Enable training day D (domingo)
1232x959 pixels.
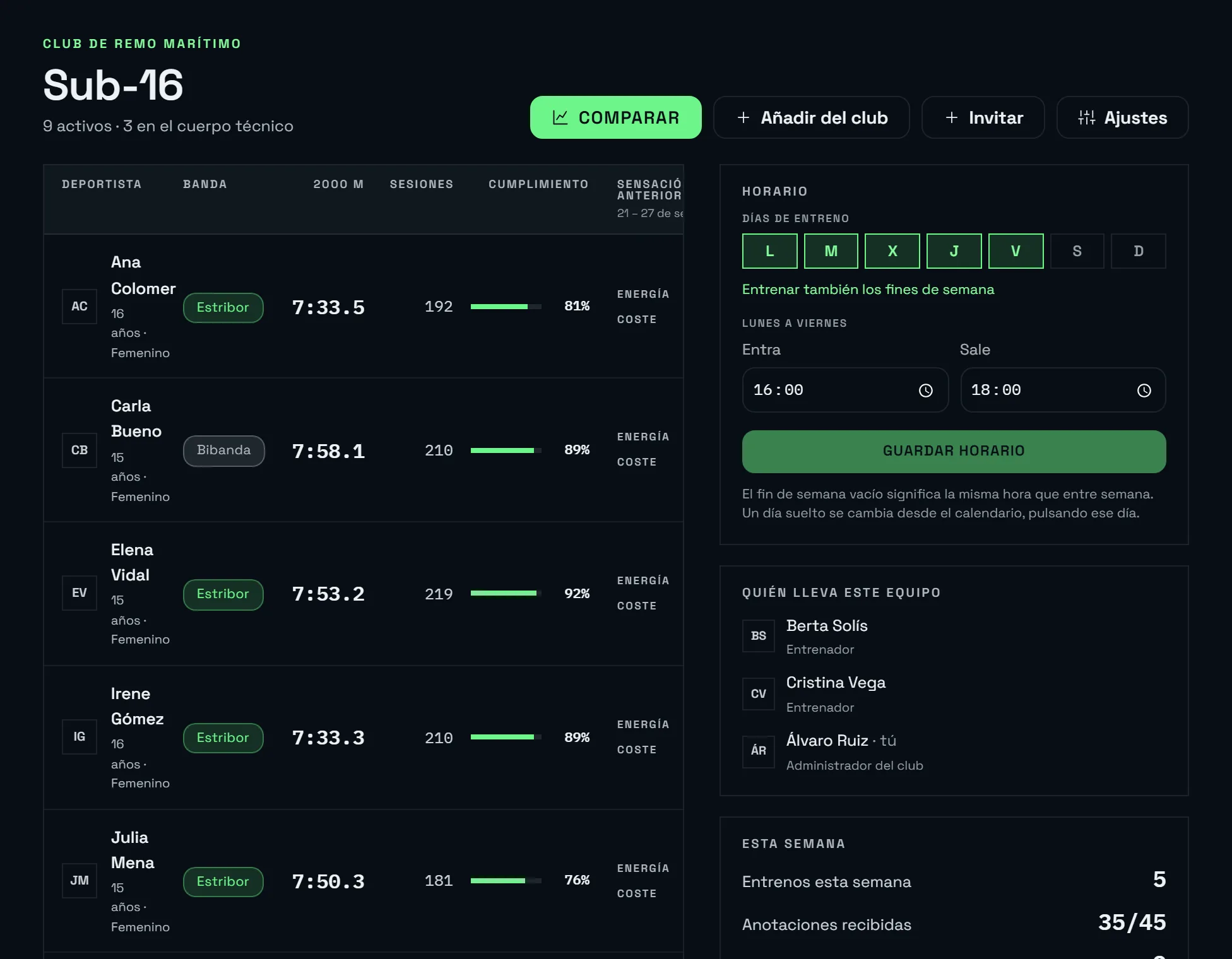[1139, 251]
